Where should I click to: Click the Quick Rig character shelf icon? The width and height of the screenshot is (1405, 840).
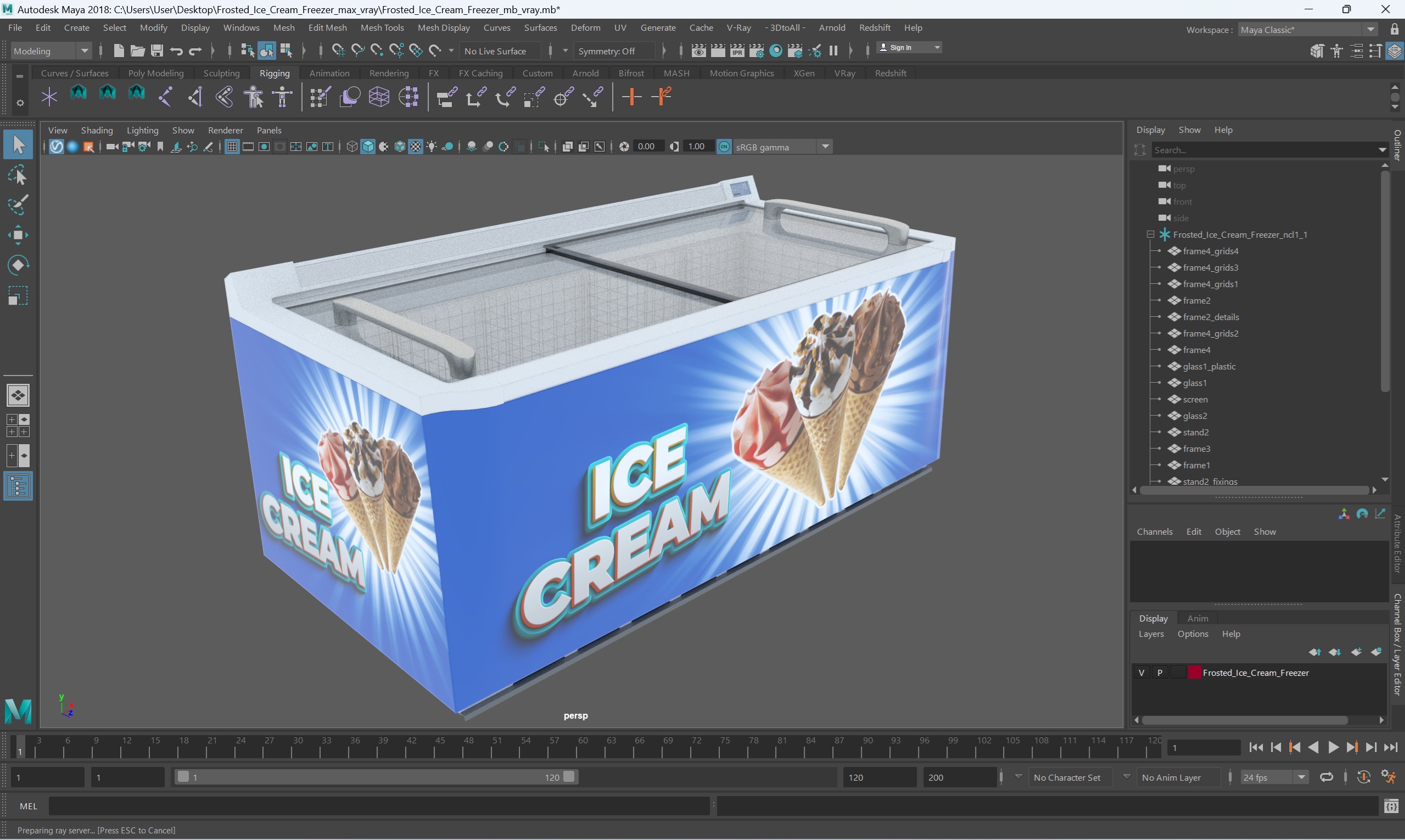[254, 97]
